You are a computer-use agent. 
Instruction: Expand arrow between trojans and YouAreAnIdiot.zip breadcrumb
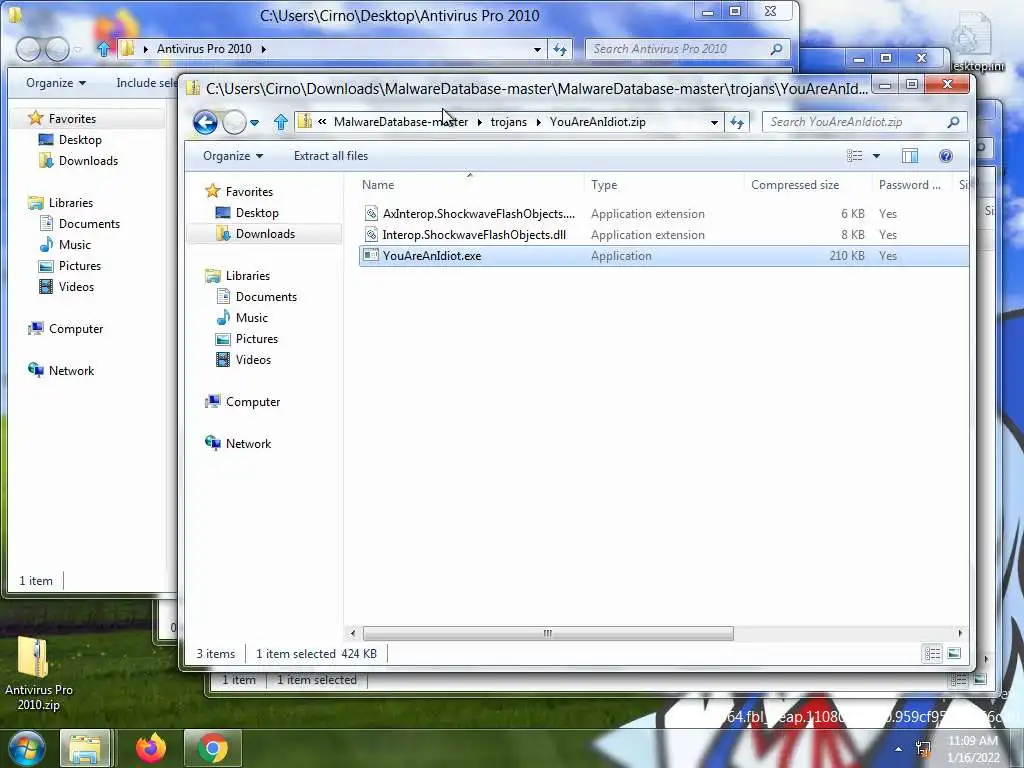(x=539, y=122)
